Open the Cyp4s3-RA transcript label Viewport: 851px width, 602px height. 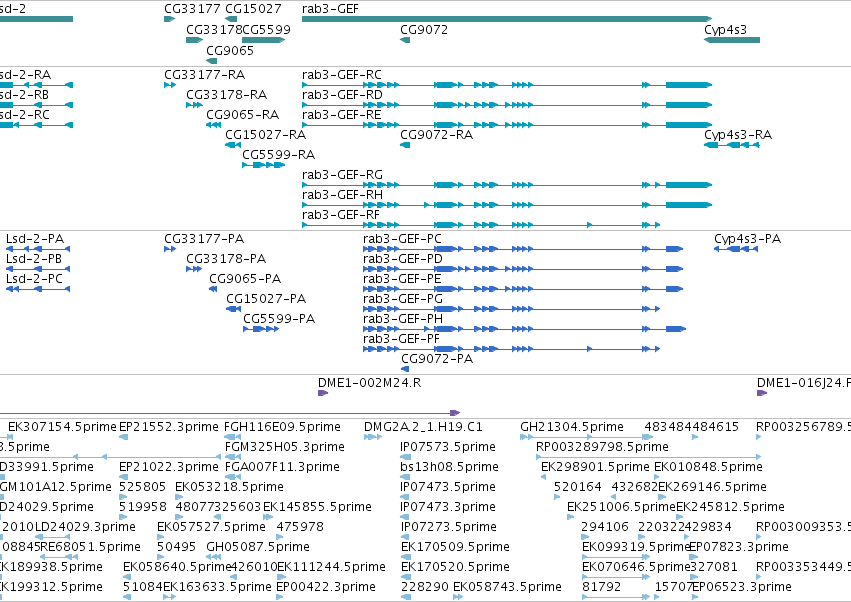(x=738, y=134)
